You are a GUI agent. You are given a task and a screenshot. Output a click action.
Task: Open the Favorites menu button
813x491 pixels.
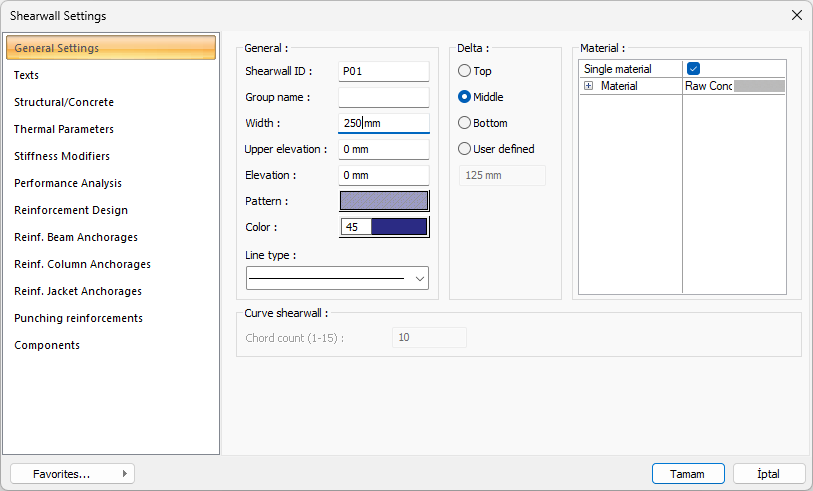72,474
